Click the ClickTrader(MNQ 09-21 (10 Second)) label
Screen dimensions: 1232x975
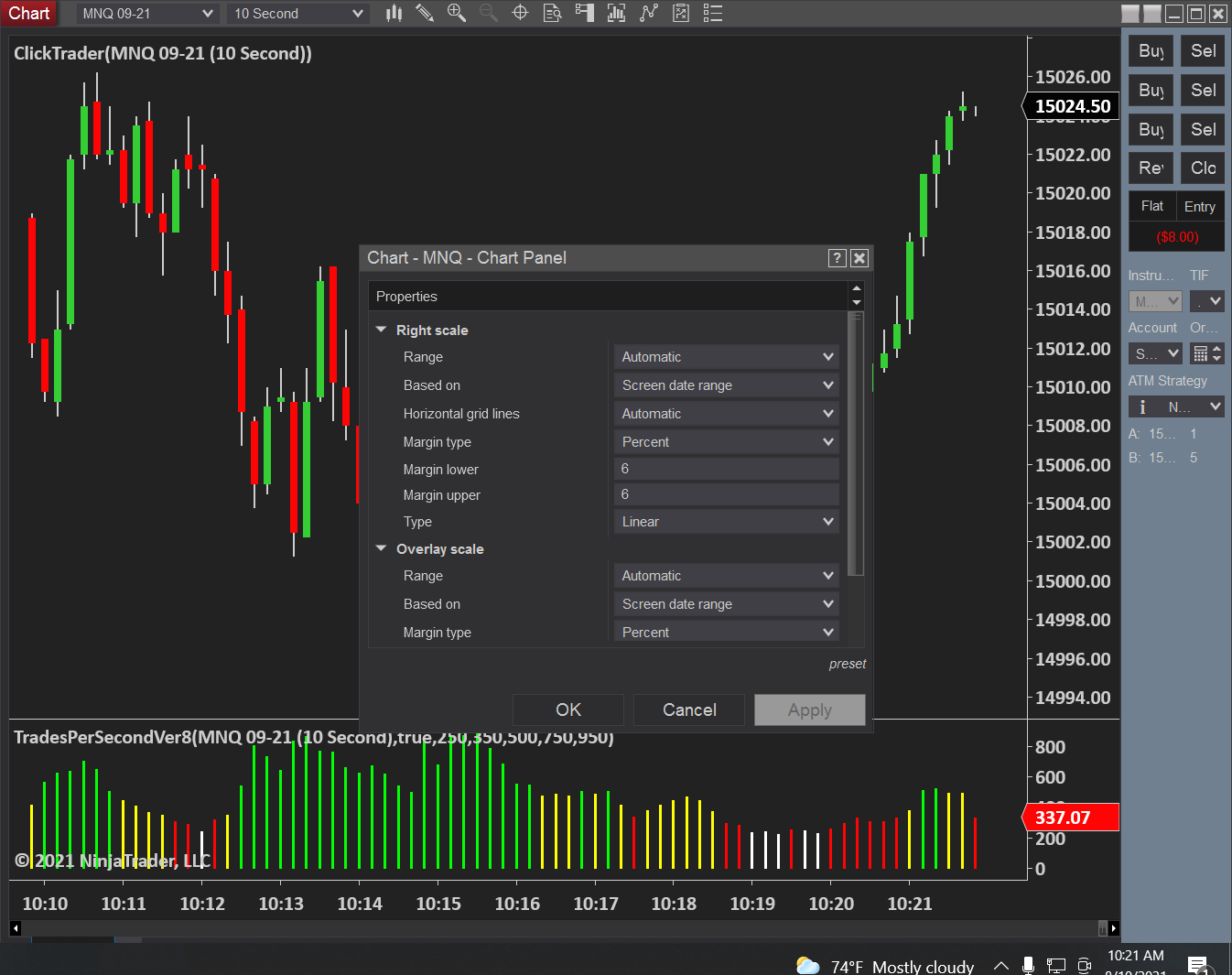click(x=163, y=53)
